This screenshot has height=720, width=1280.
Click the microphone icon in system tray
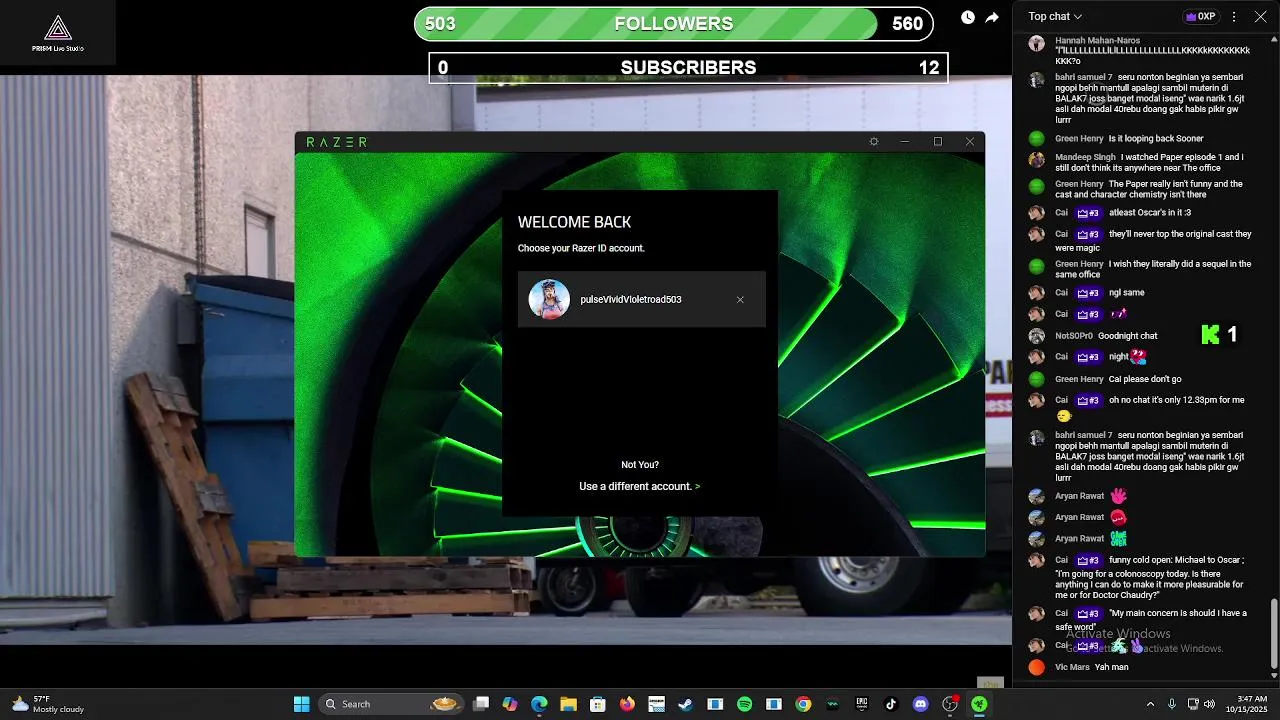1172,704
